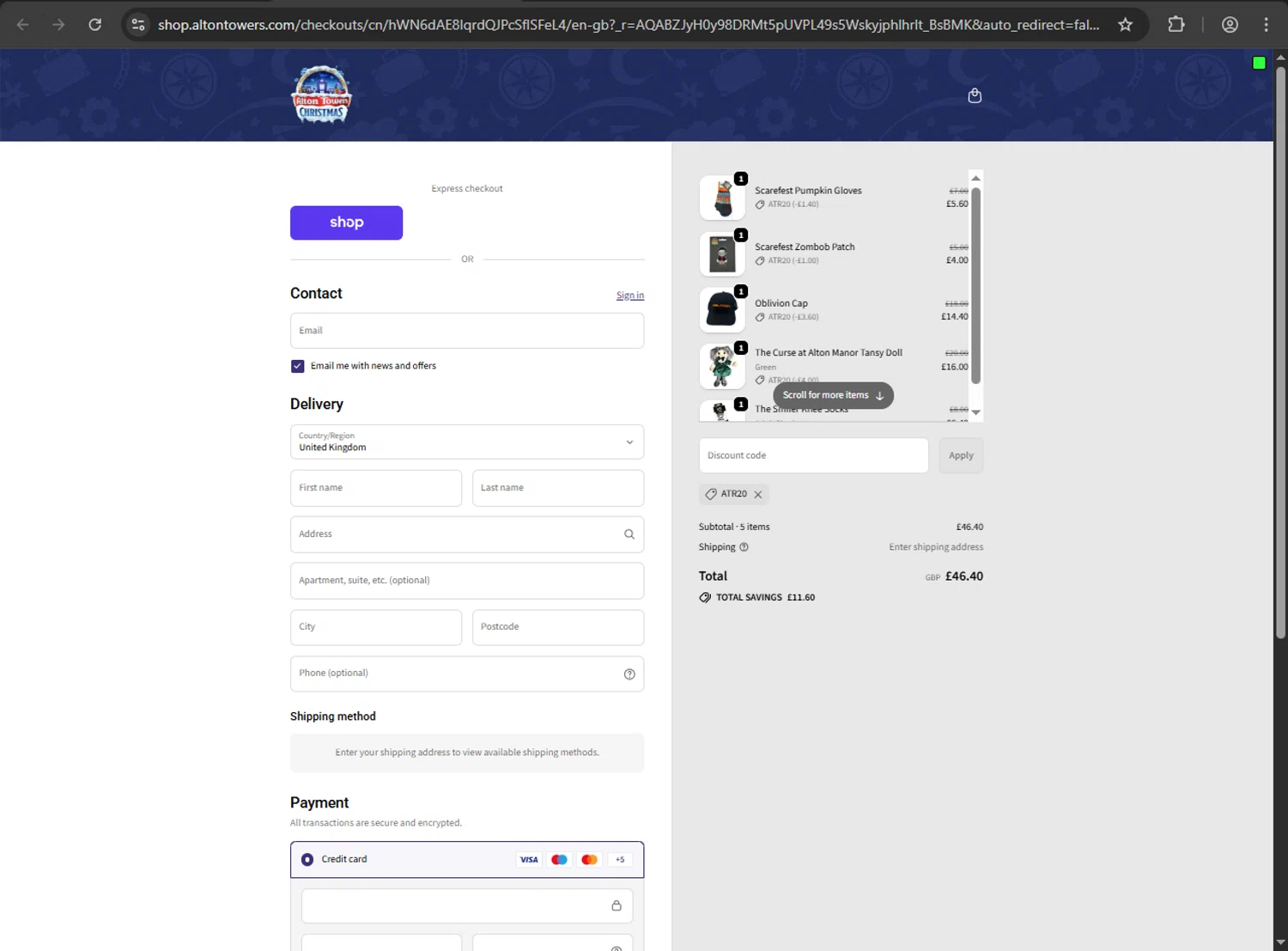Image resolution: width=1288 pixels, height=951 pixels.
Task: Click the card number lock icon
Action: [617, 905]
